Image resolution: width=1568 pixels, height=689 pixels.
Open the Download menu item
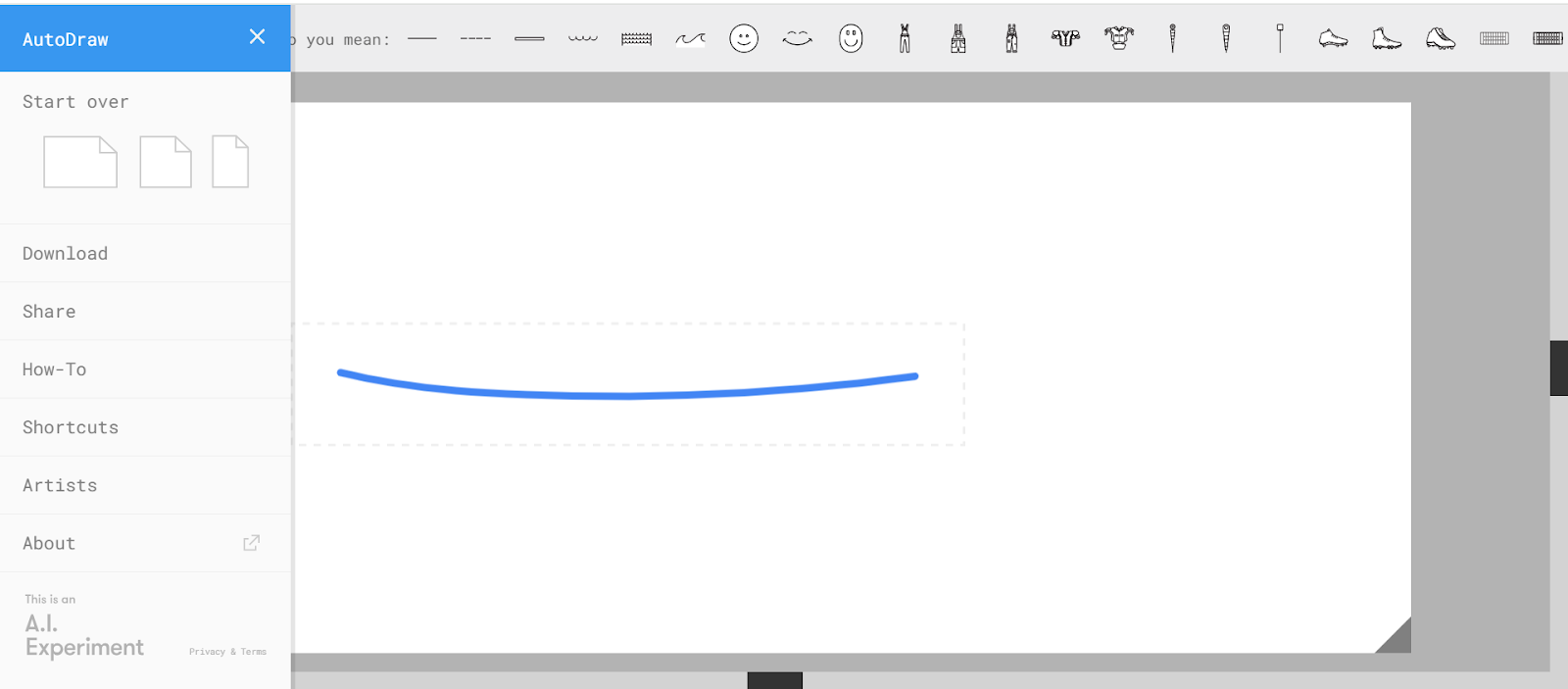click(x=66, y=254)
